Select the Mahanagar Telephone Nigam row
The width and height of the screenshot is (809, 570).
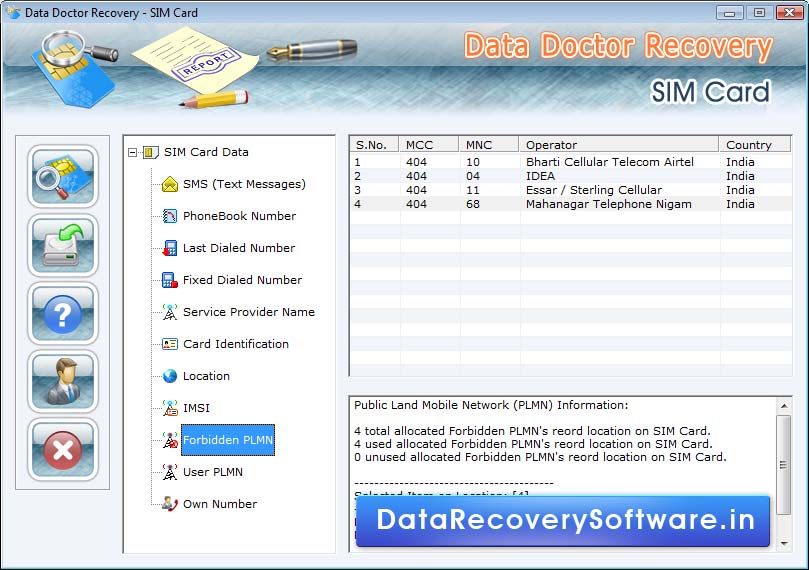pos(571,204)
